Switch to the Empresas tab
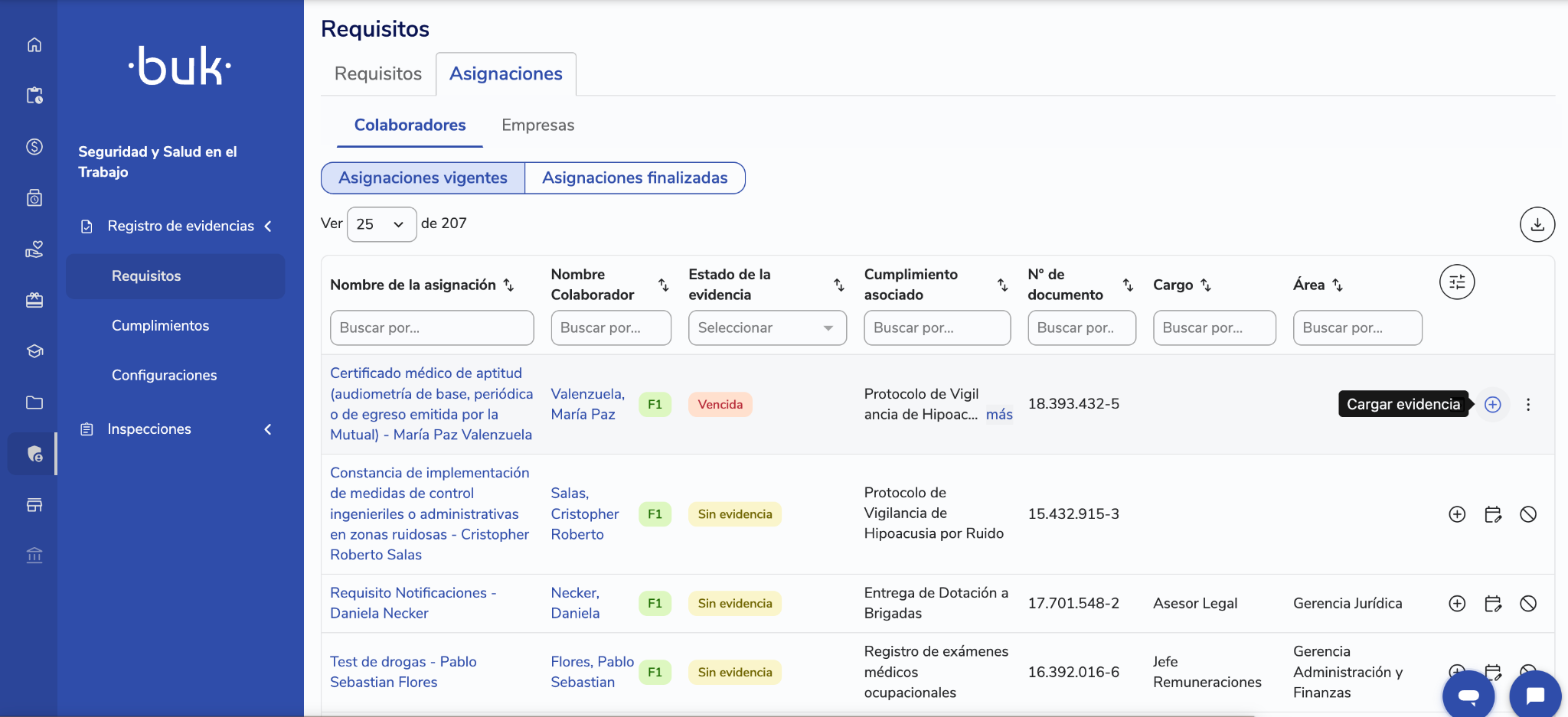1568x717 pixels. (x=537, y=125)
